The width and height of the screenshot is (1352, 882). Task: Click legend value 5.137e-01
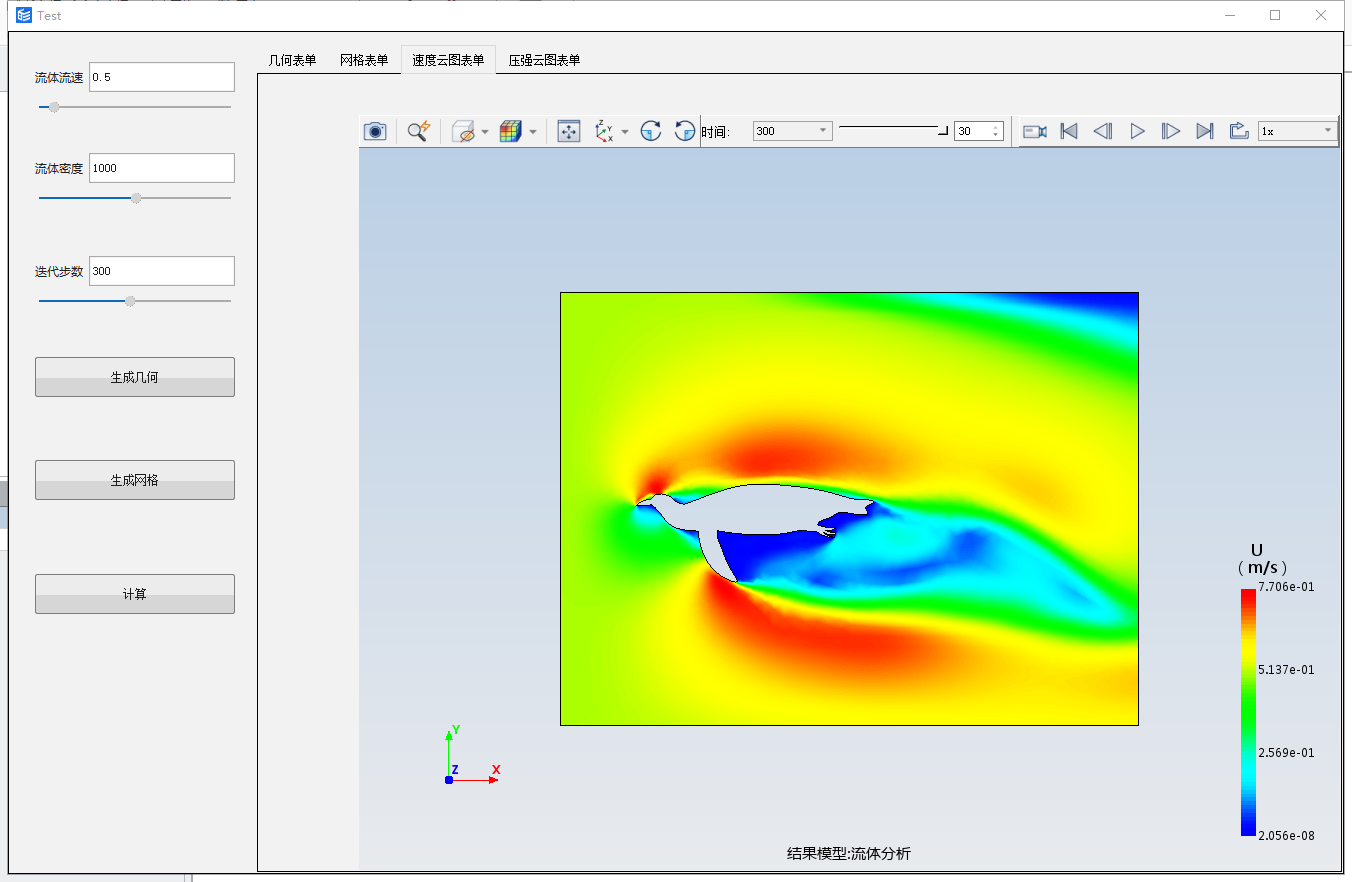tap(1286, 670)
